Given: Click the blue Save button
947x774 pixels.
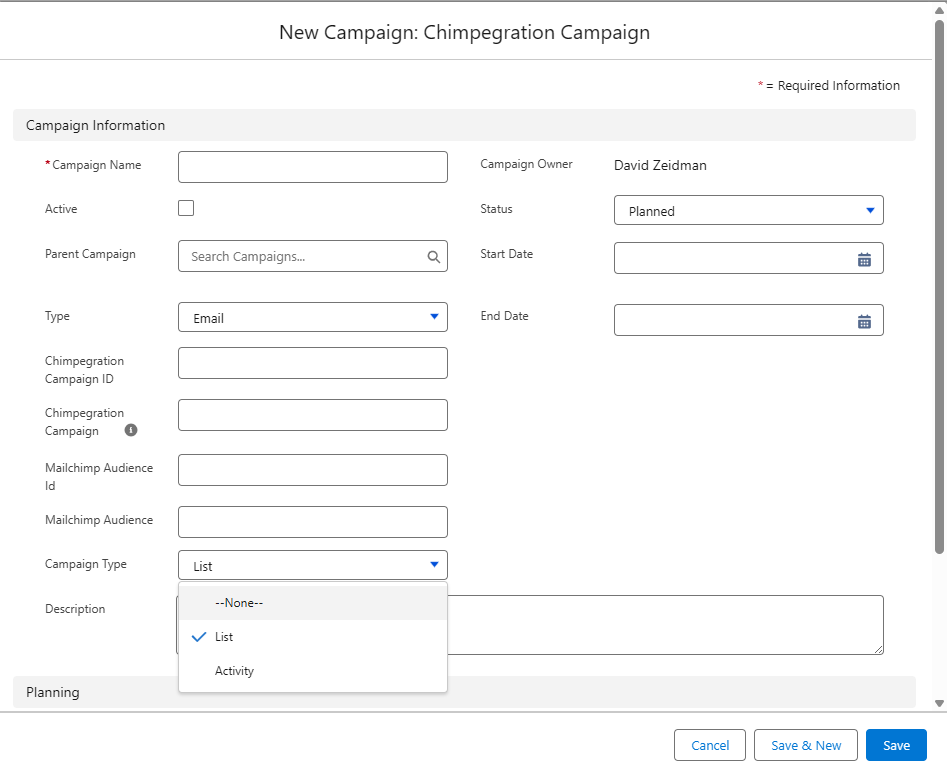Looking at the screenshot, I should pos(896,745).
